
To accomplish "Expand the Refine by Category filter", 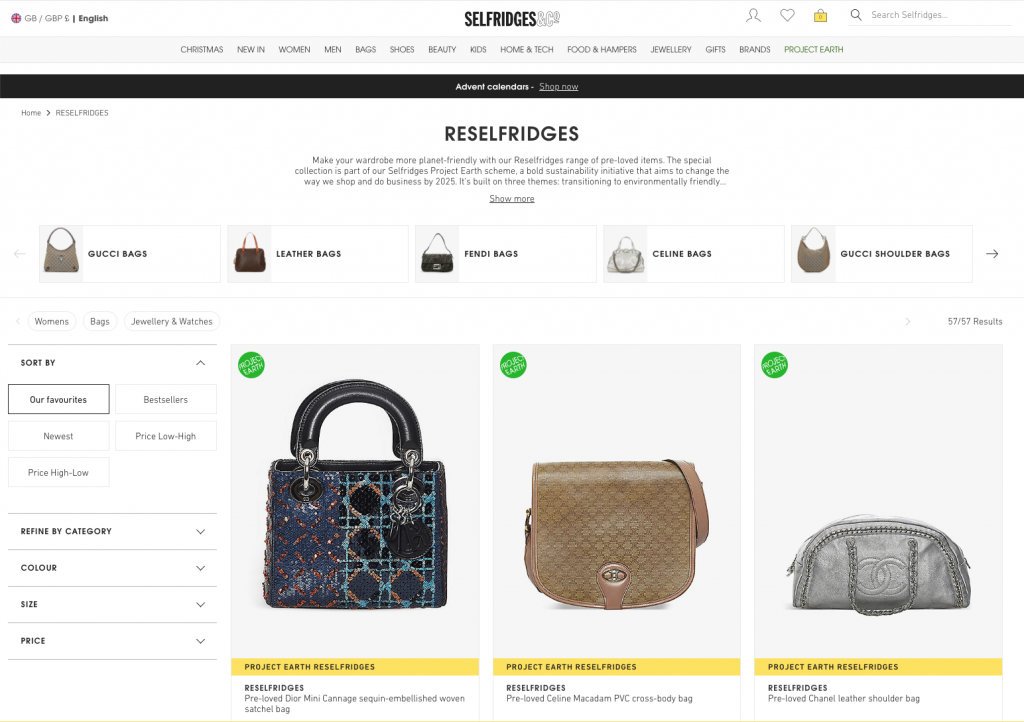I will click(x=112, y=531).
